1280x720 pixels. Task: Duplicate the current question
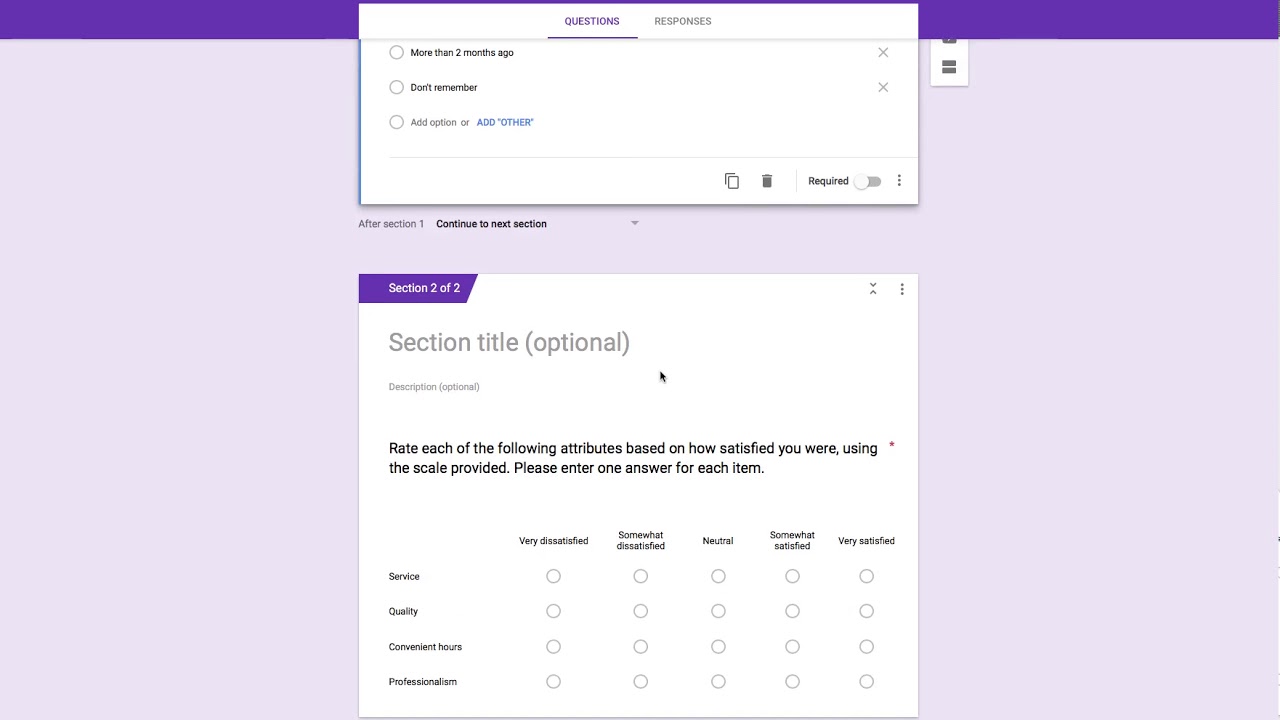point(732,181)
